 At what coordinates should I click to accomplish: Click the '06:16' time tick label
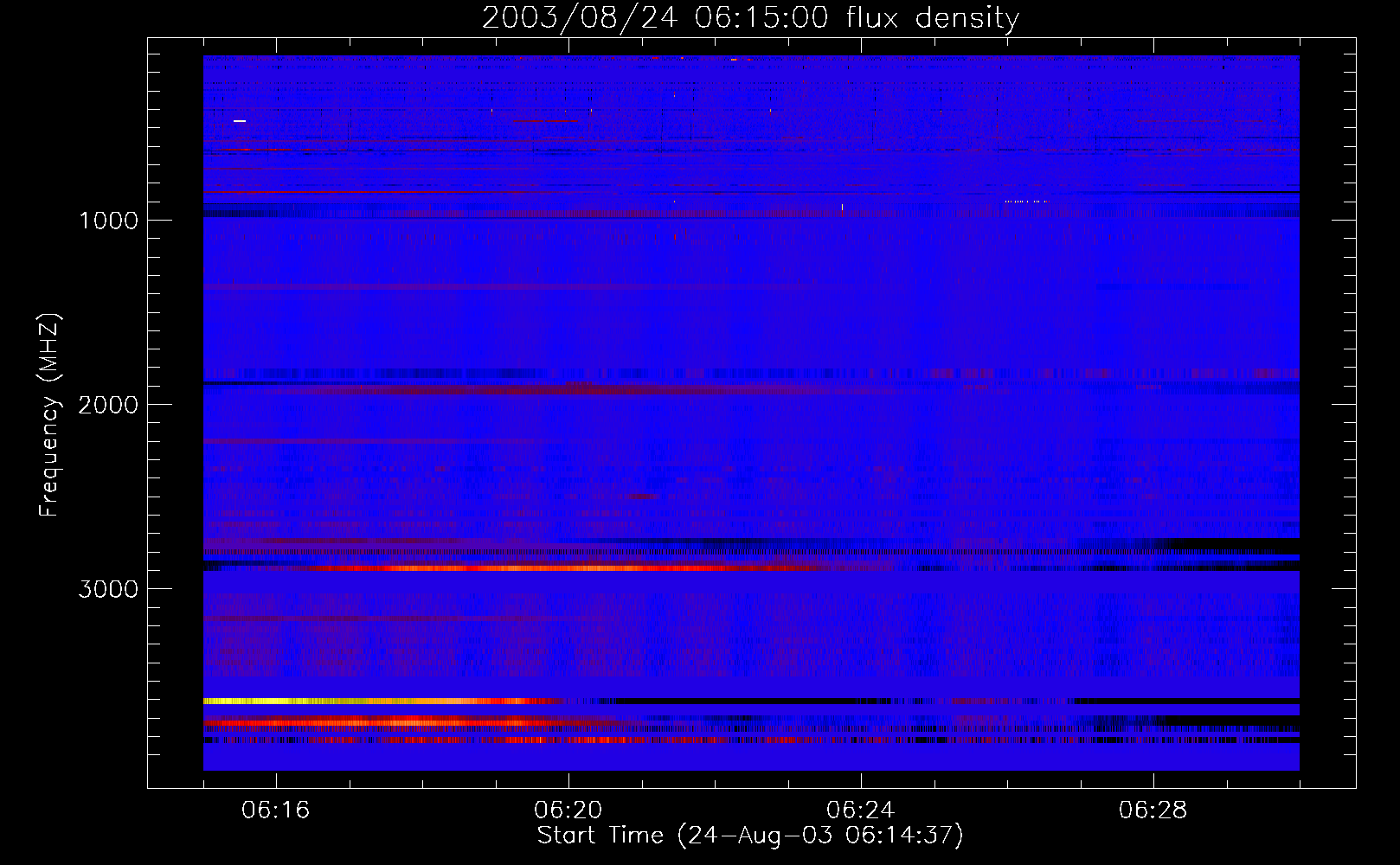pyautogui.click(x=275, y=811)
